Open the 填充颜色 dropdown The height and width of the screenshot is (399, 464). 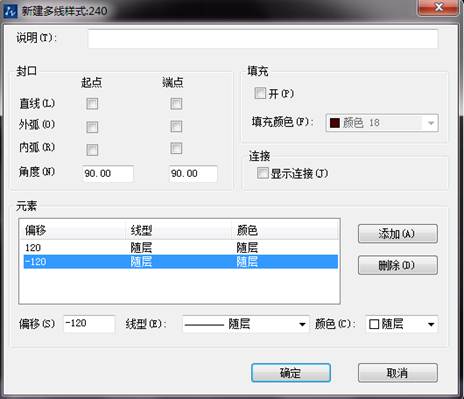382,123
